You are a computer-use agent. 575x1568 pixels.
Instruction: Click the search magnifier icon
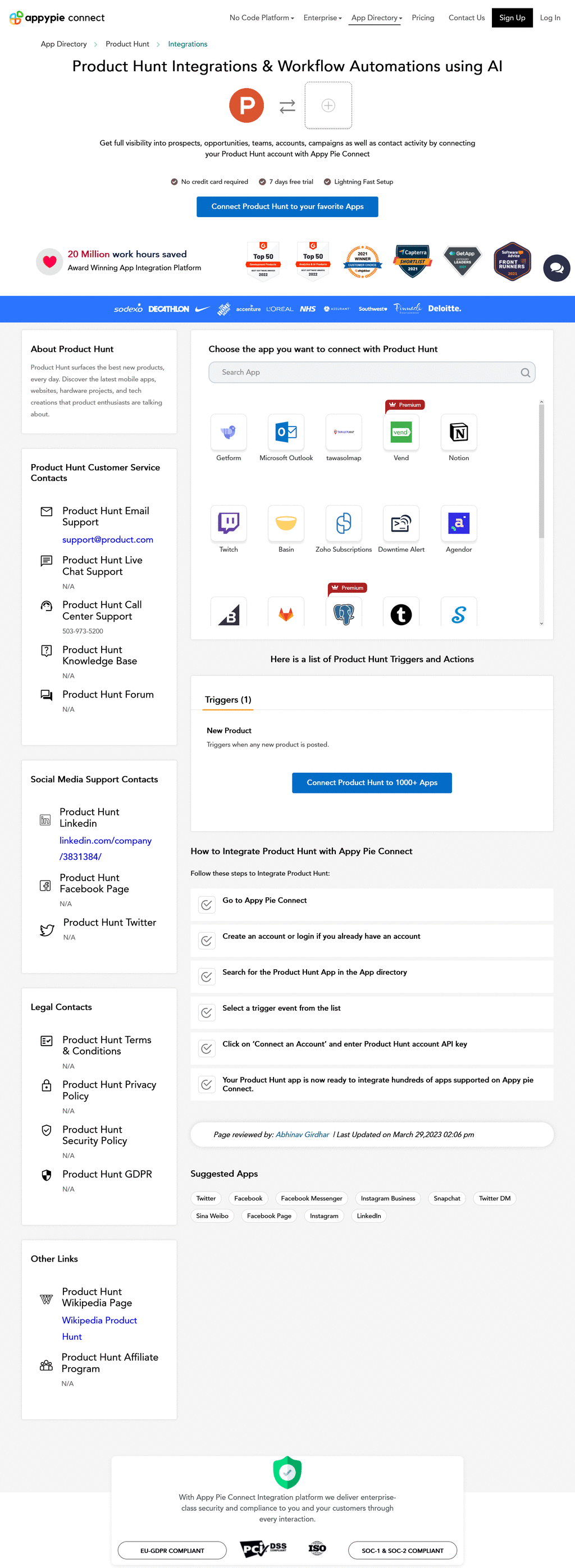[x=525, y=373]
